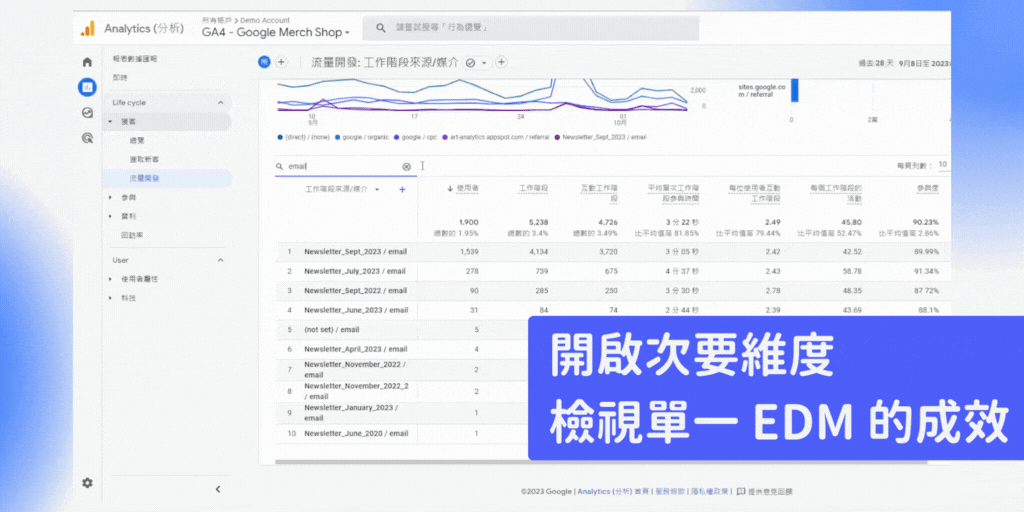
Task: Sort by the 互動工作階段 column header
Action: 600,193
